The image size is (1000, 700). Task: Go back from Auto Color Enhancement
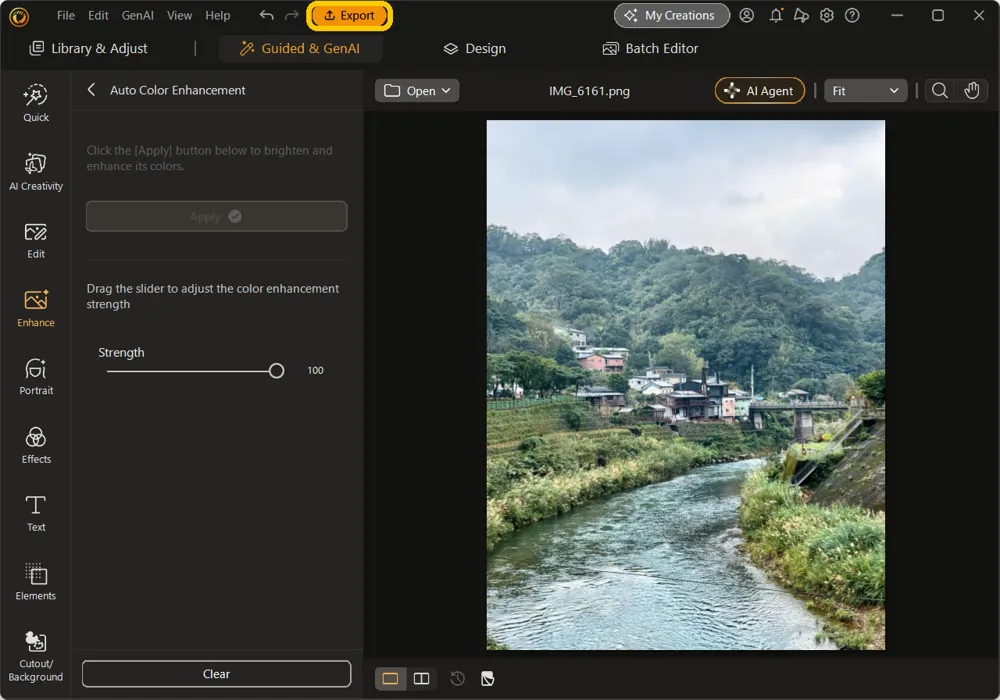tap(91, 90)
